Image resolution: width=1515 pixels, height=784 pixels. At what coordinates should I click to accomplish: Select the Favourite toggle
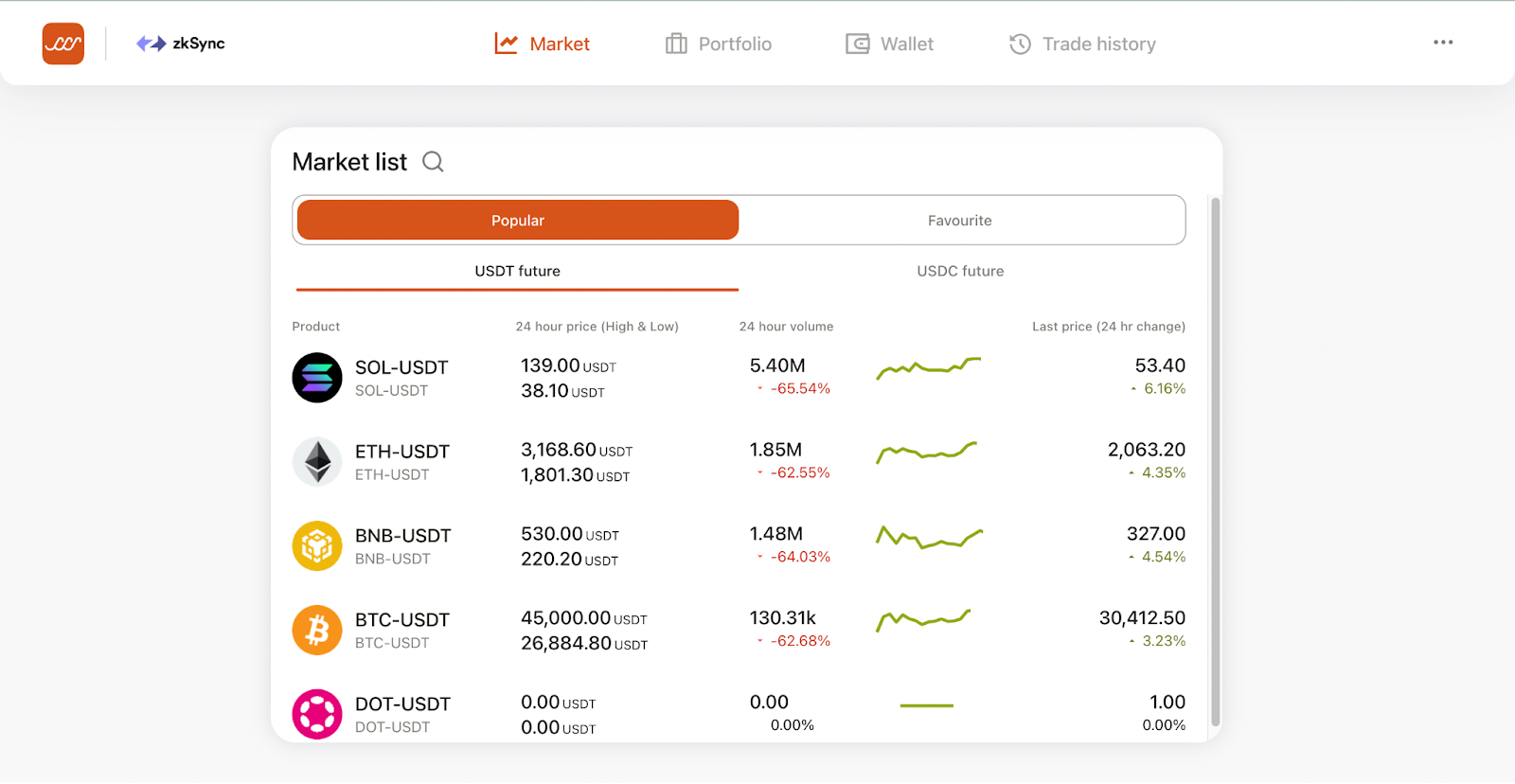[960, 220]
